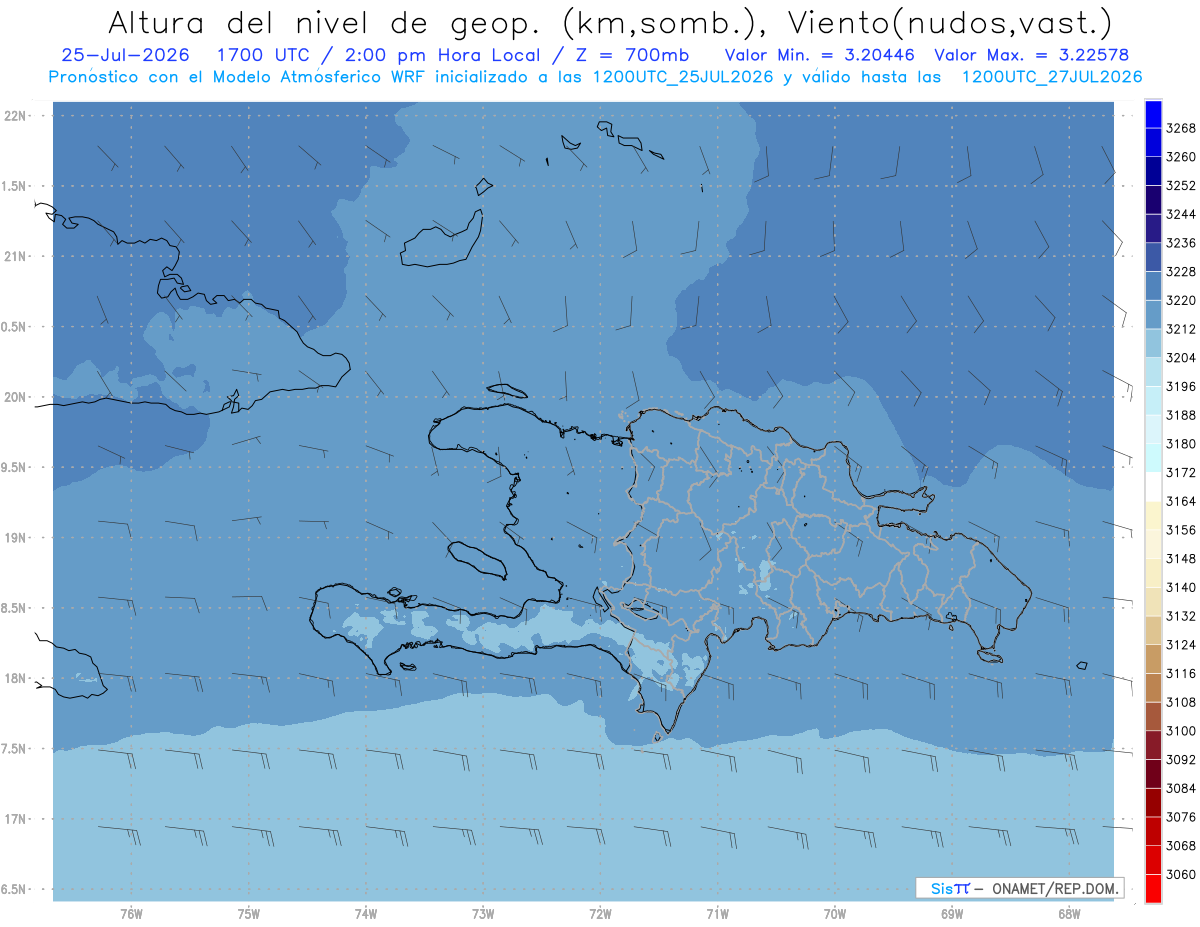Screen dimensions: 1200x927
Task: Click the 3236 colorbar label
Action: coord(1180,243)
